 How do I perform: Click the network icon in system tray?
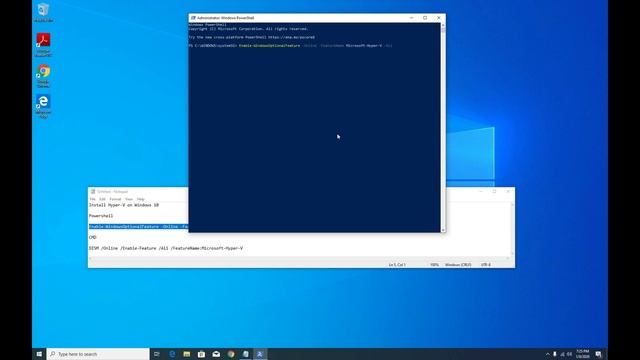coord(562,354)
